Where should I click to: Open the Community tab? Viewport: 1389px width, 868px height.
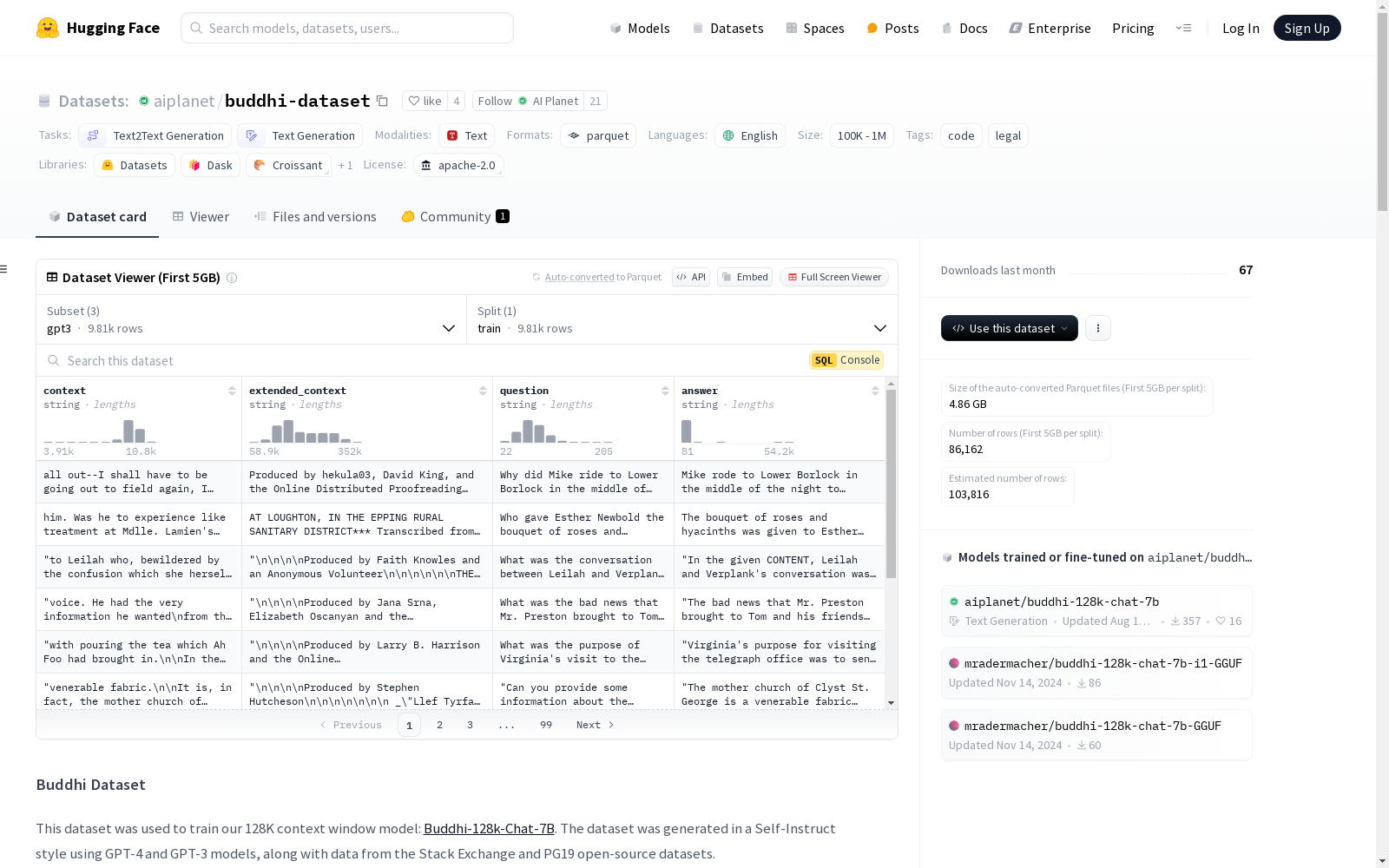pos(455,217)
